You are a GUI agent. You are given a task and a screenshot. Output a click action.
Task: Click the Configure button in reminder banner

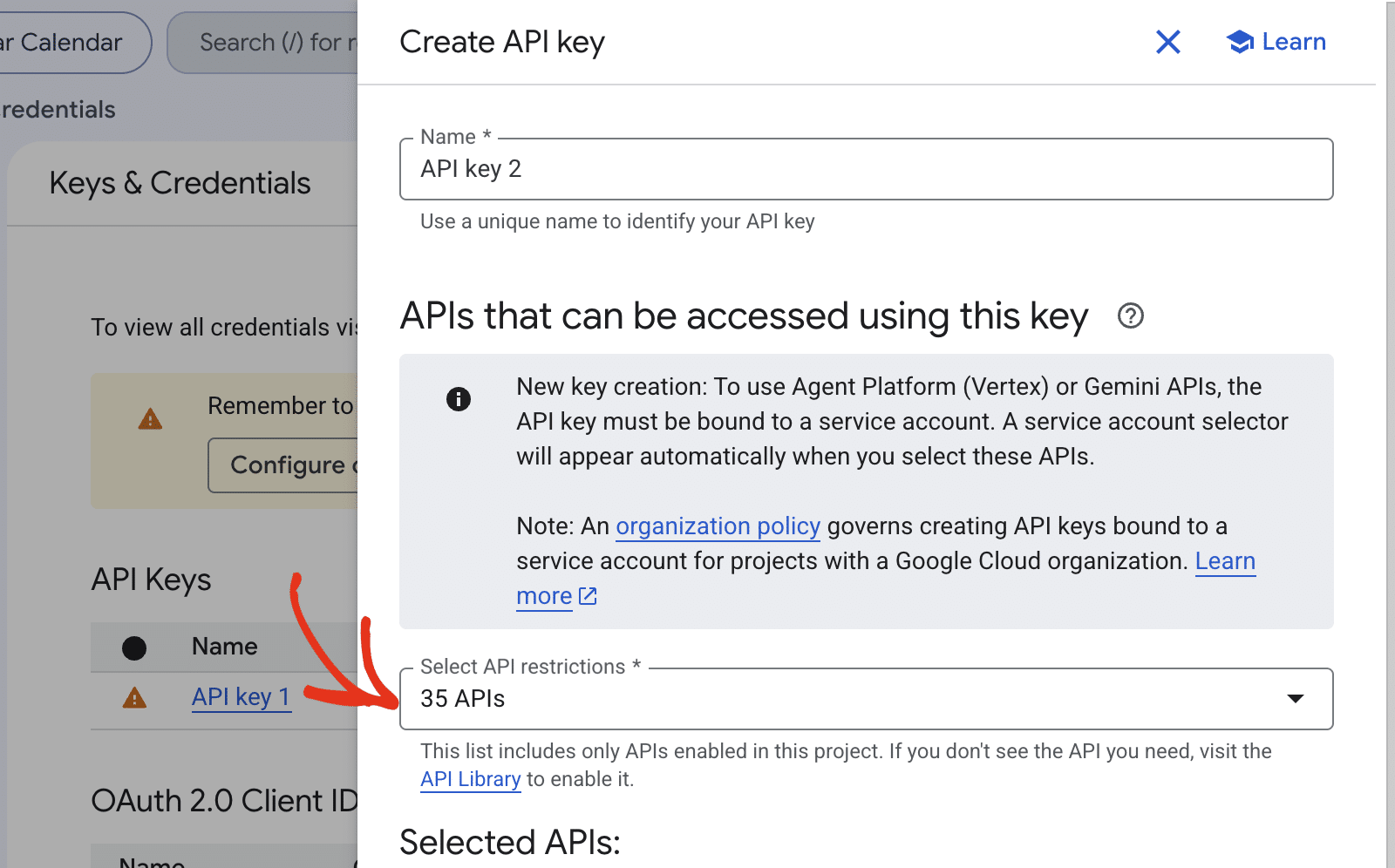pyautogui.click(x=283, y=465)
